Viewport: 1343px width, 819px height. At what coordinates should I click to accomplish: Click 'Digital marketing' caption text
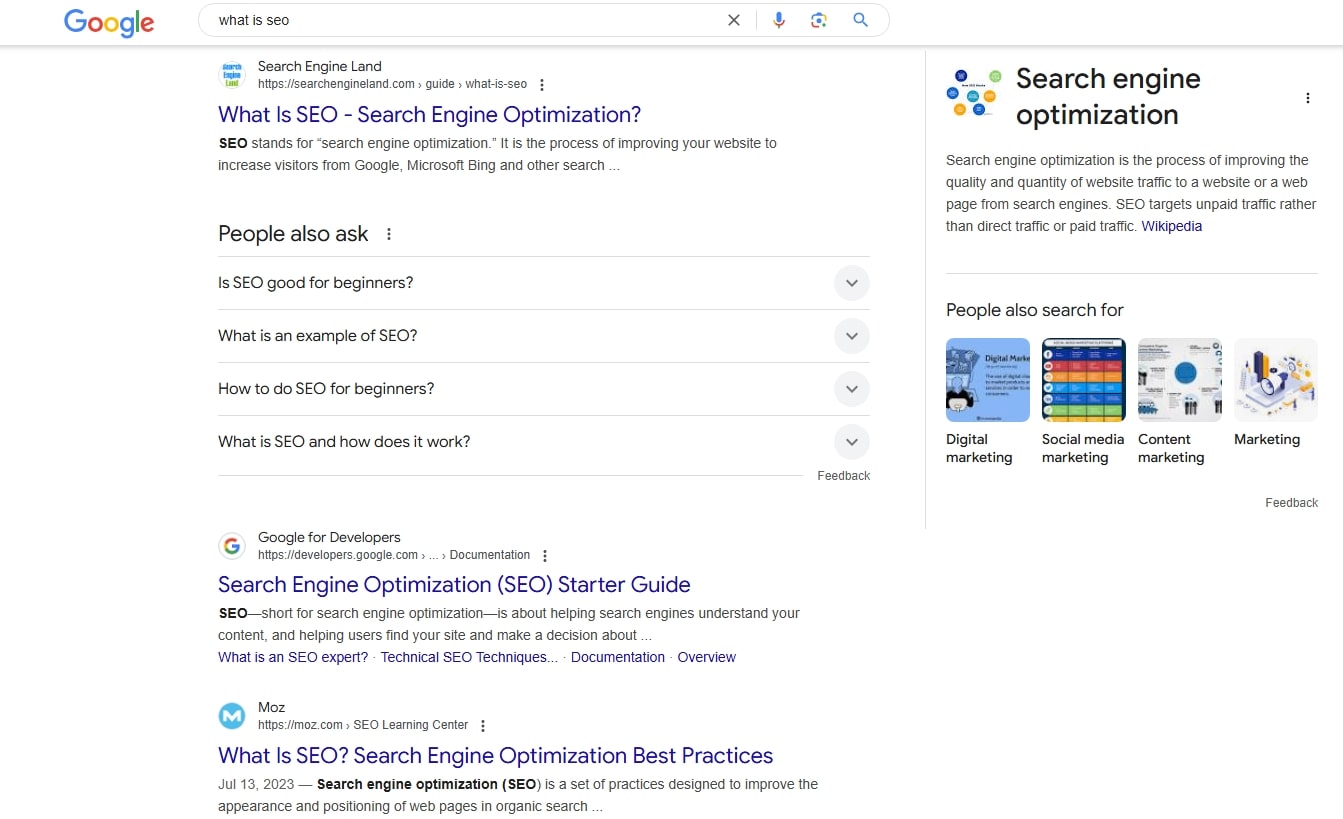[979, 448]
